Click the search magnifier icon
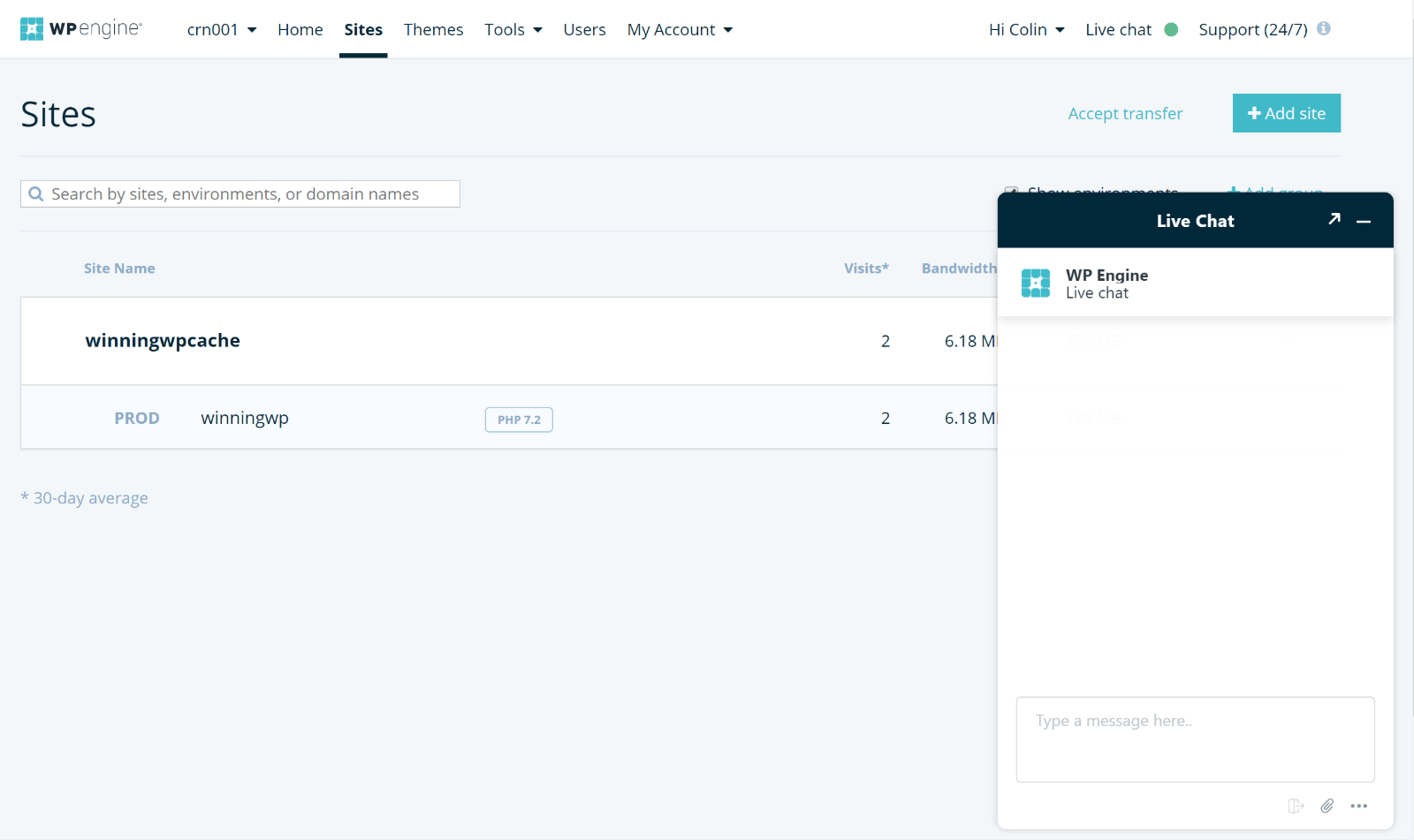The image size is (1414, 840). (x=36, y=193)
